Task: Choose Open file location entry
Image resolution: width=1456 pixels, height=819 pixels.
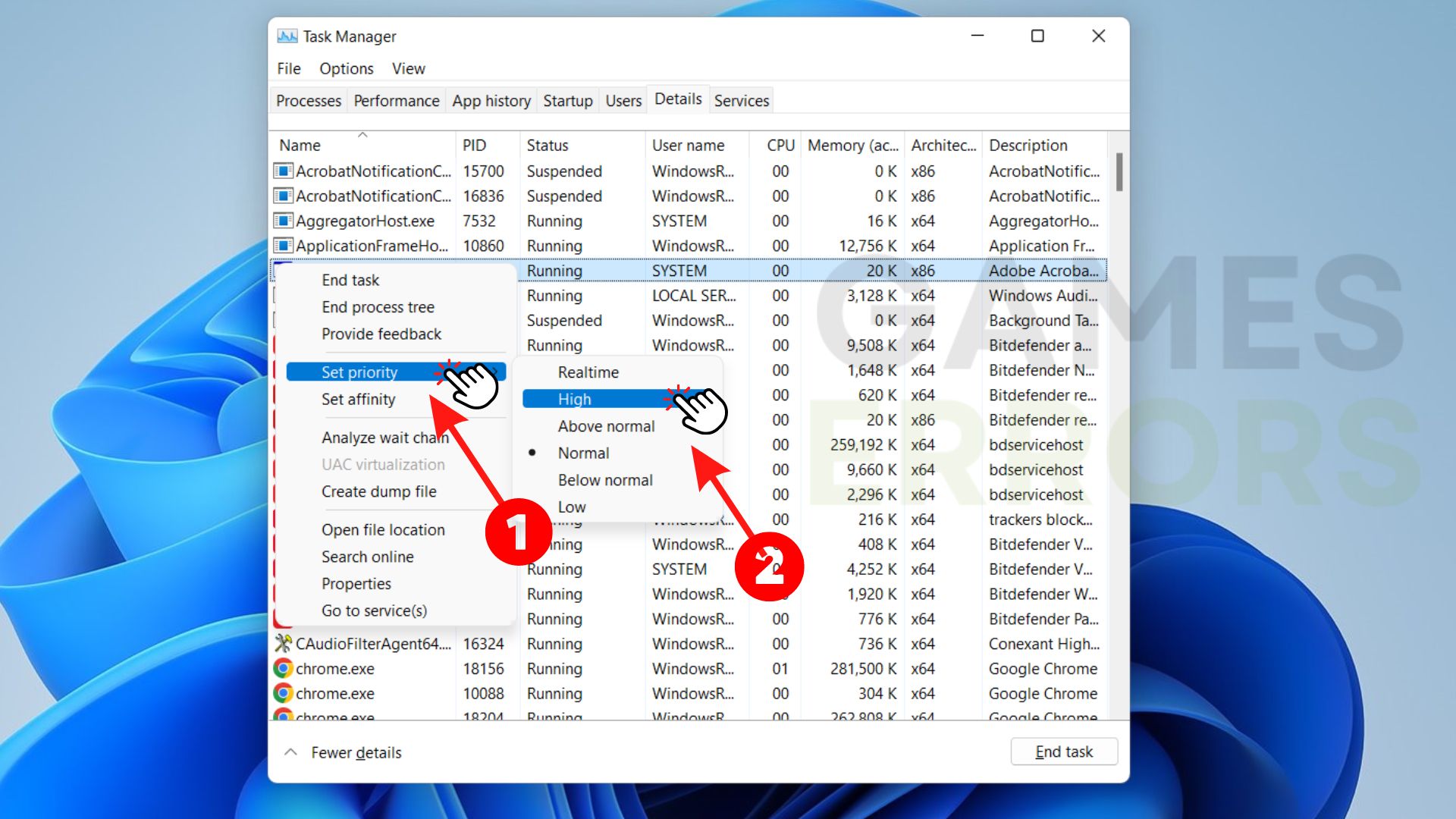Action: (x=383, y=530)
